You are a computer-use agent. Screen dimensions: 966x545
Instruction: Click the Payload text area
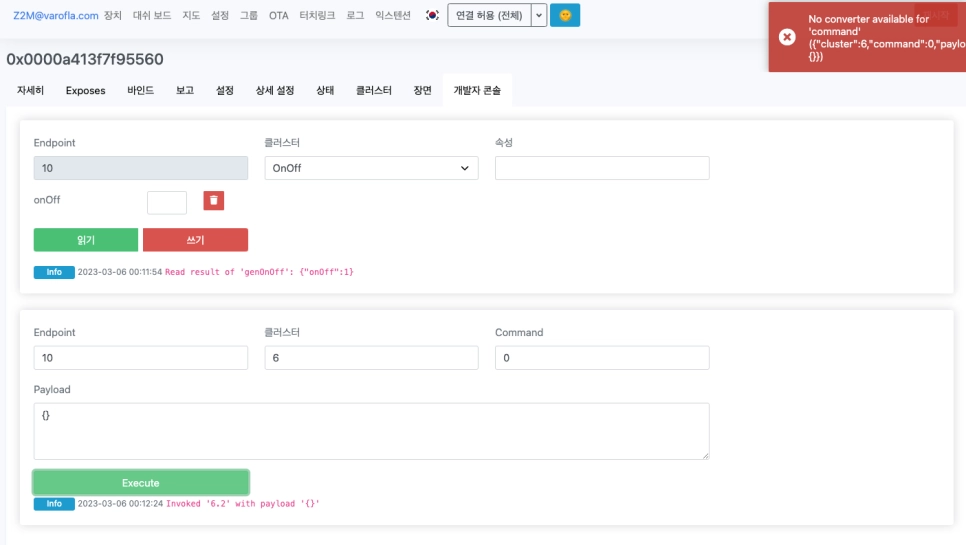pyautogui.click(x=371, y=431)
